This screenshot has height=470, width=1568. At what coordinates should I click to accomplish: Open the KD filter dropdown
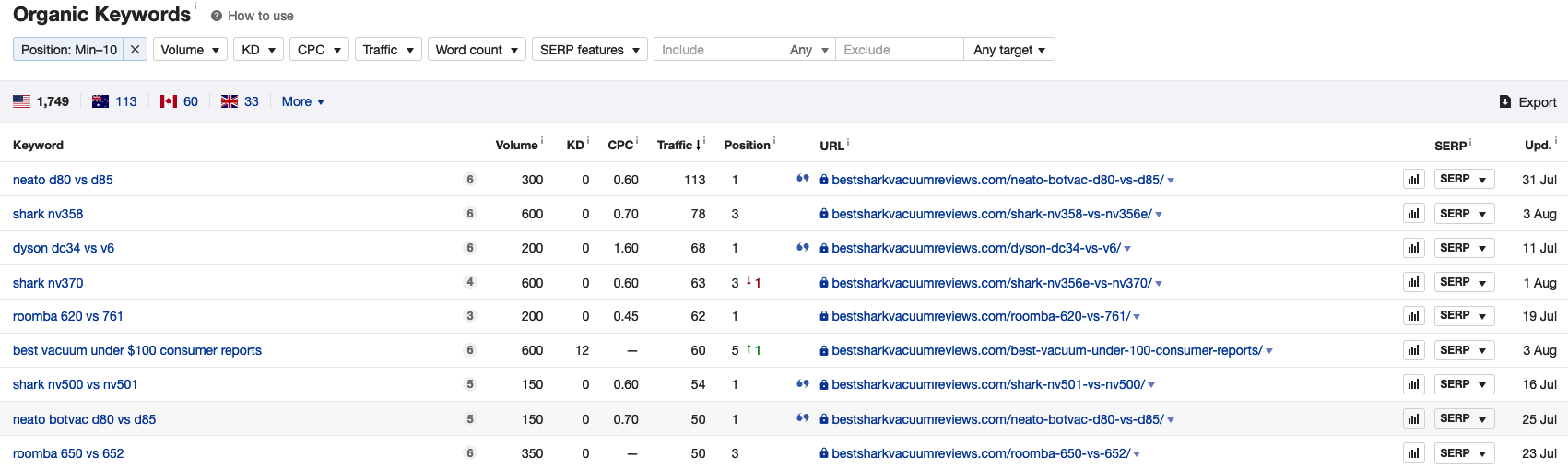point(258,49)
